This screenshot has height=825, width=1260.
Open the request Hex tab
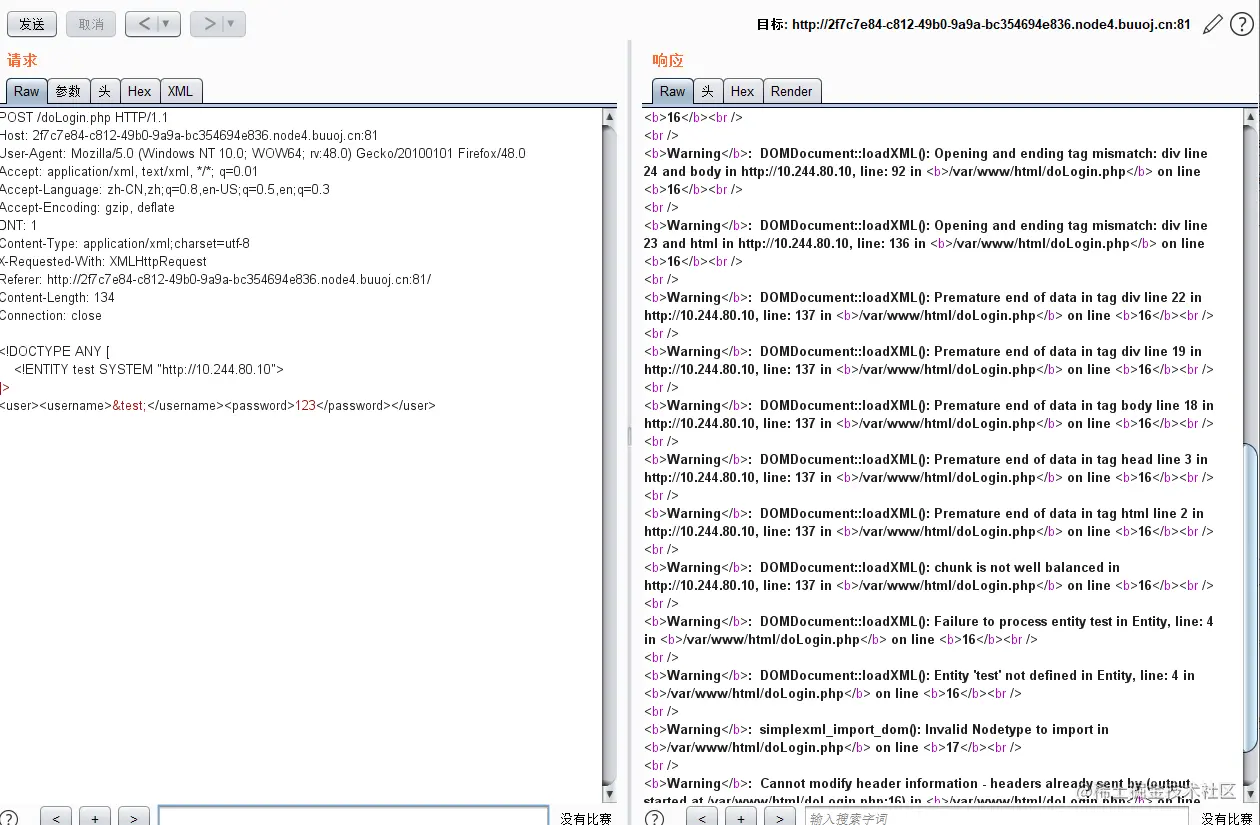pyautogui.click(x=140, y=91)
